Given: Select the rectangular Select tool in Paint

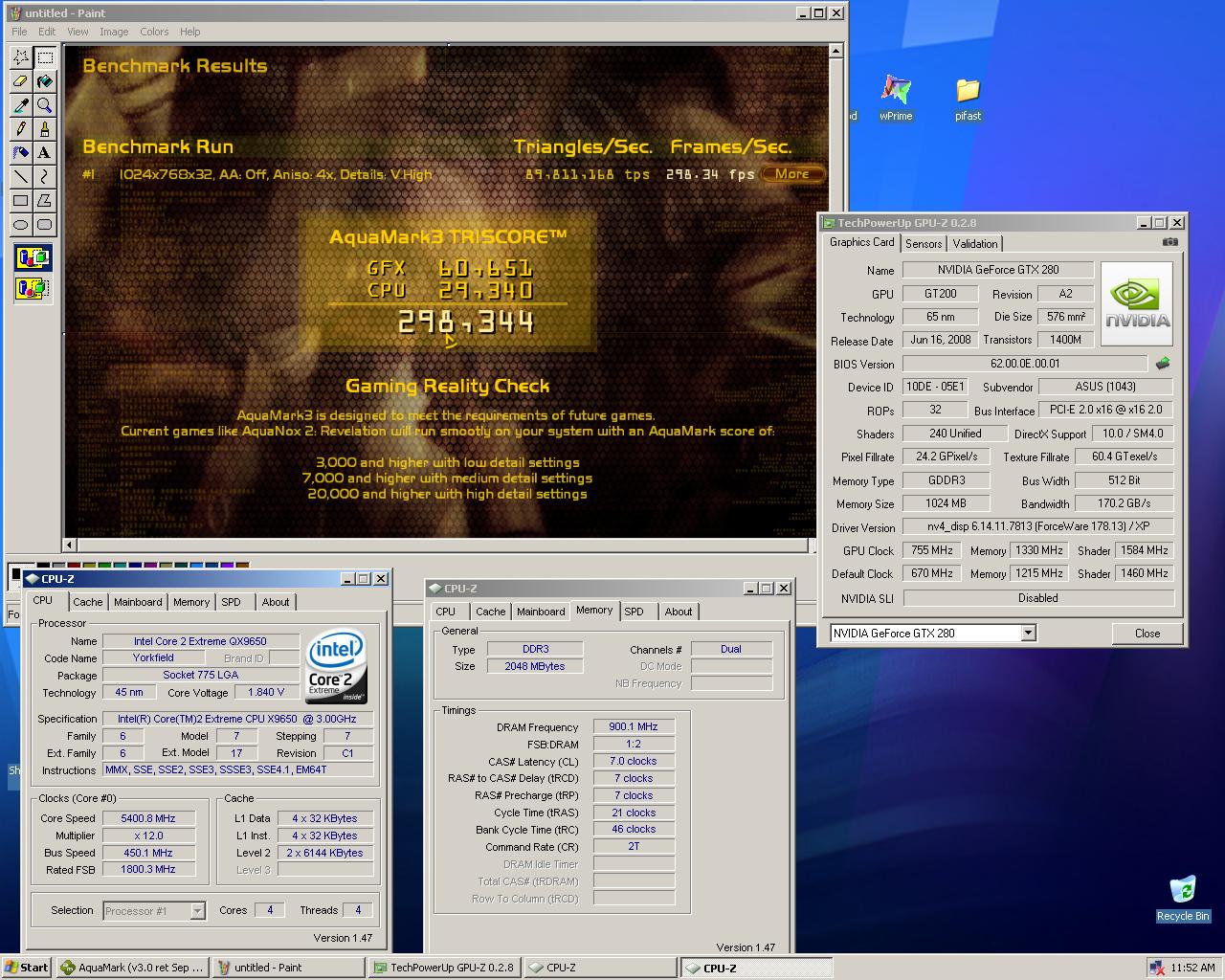Looking at the screenshot, I should click(44, 57).
